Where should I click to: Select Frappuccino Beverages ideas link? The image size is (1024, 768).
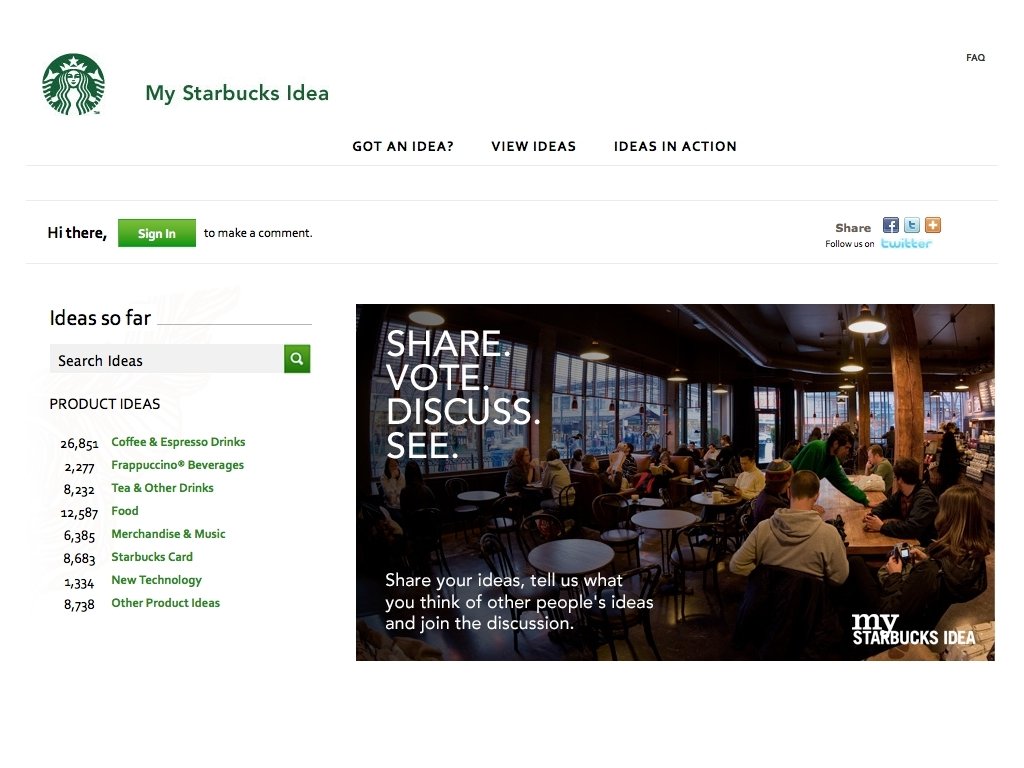178,465
